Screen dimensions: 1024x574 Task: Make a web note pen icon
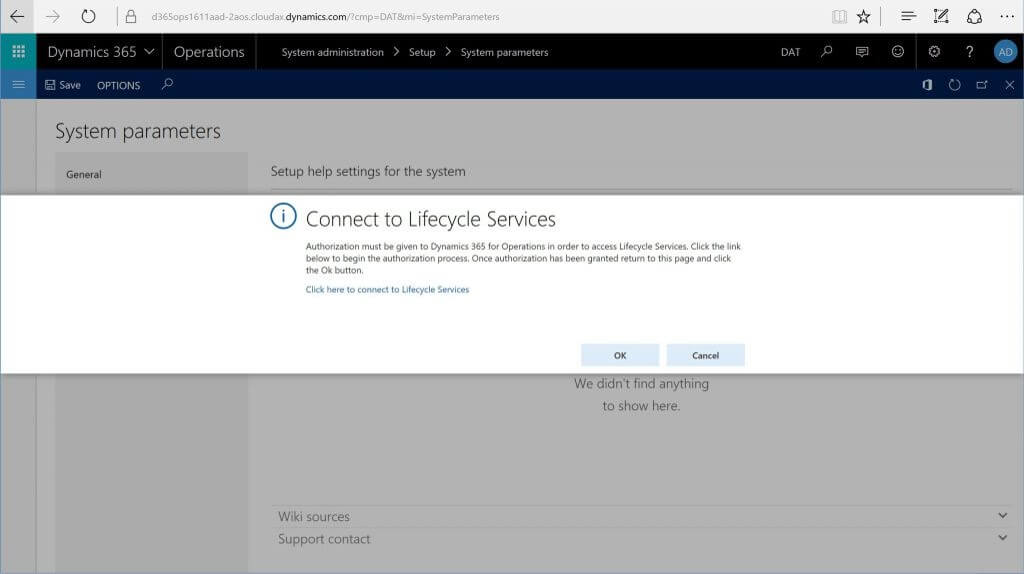(x=940, y=16)
